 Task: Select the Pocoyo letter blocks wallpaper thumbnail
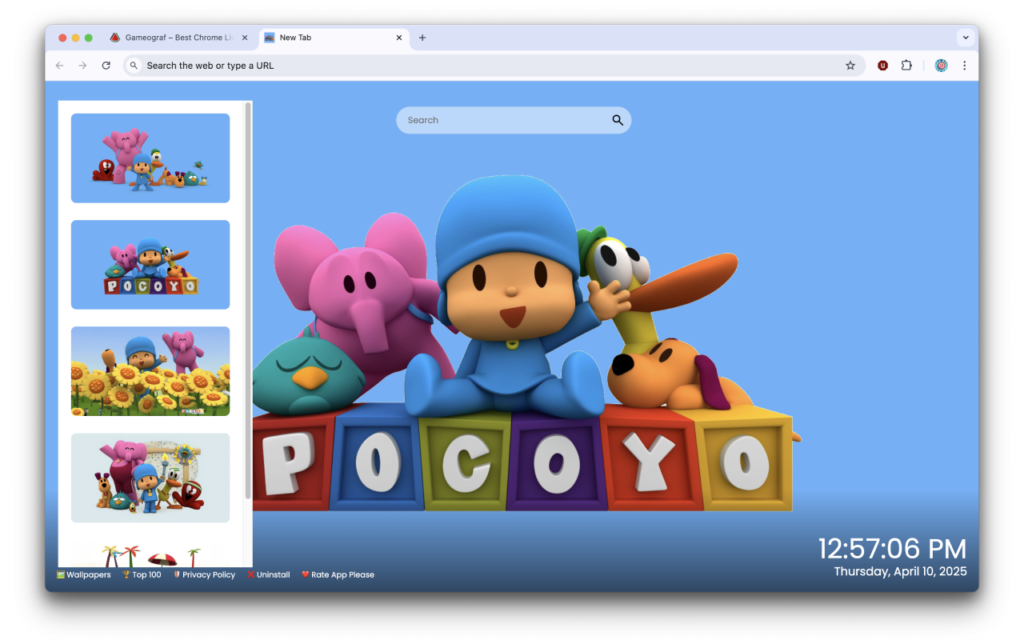(150, 264)
